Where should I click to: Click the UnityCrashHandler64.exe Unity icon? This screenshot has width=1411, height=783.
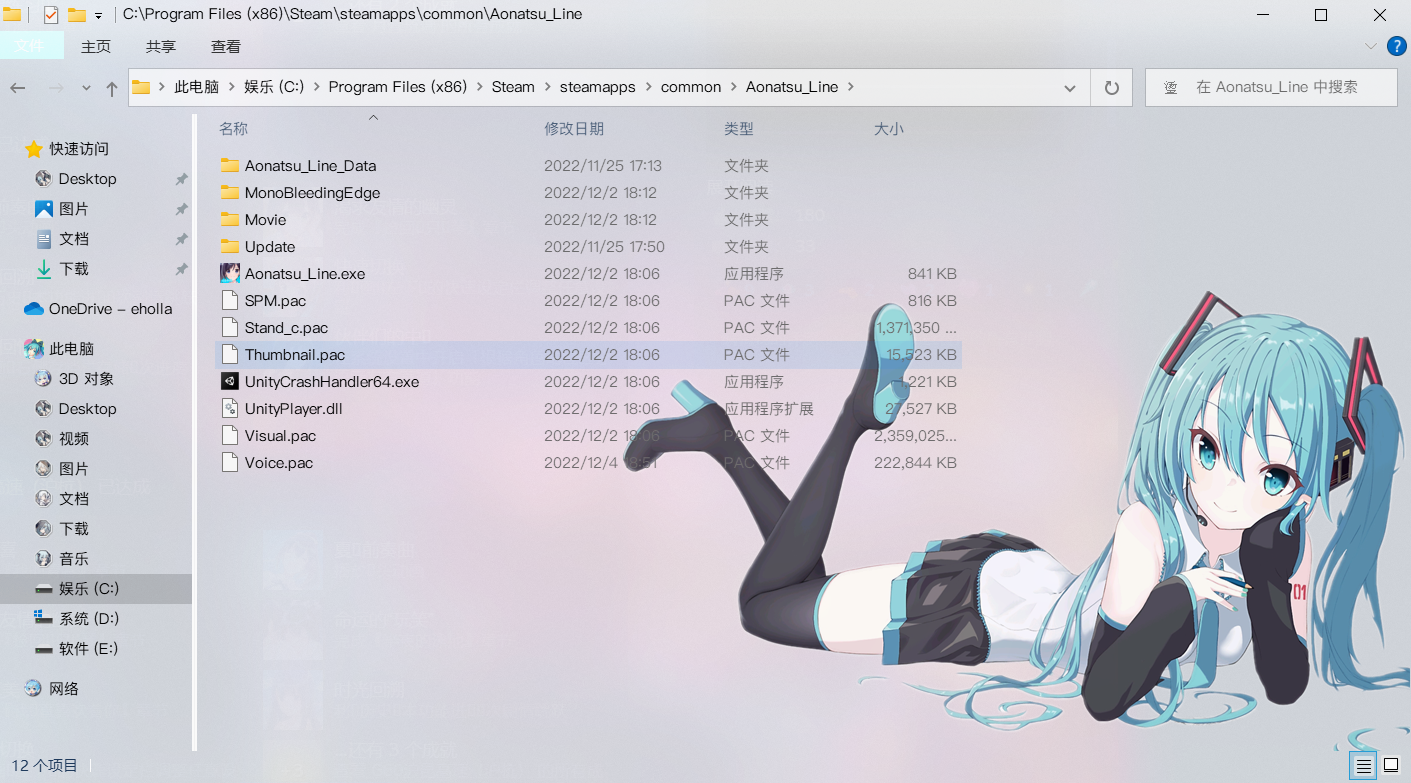pos(230,382)
